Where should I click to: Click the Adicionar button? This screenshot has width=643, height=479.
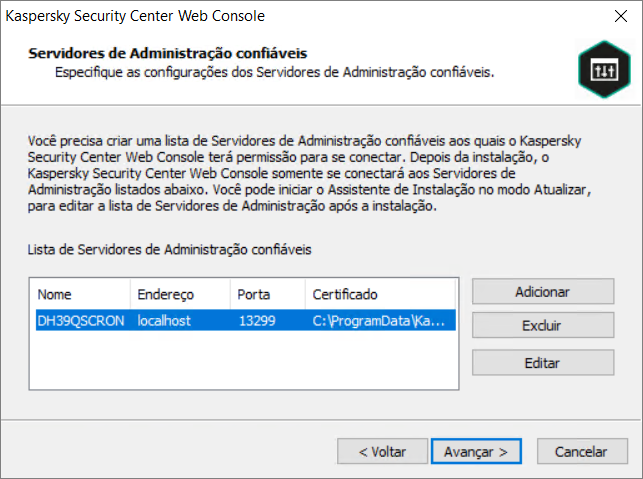543,292
